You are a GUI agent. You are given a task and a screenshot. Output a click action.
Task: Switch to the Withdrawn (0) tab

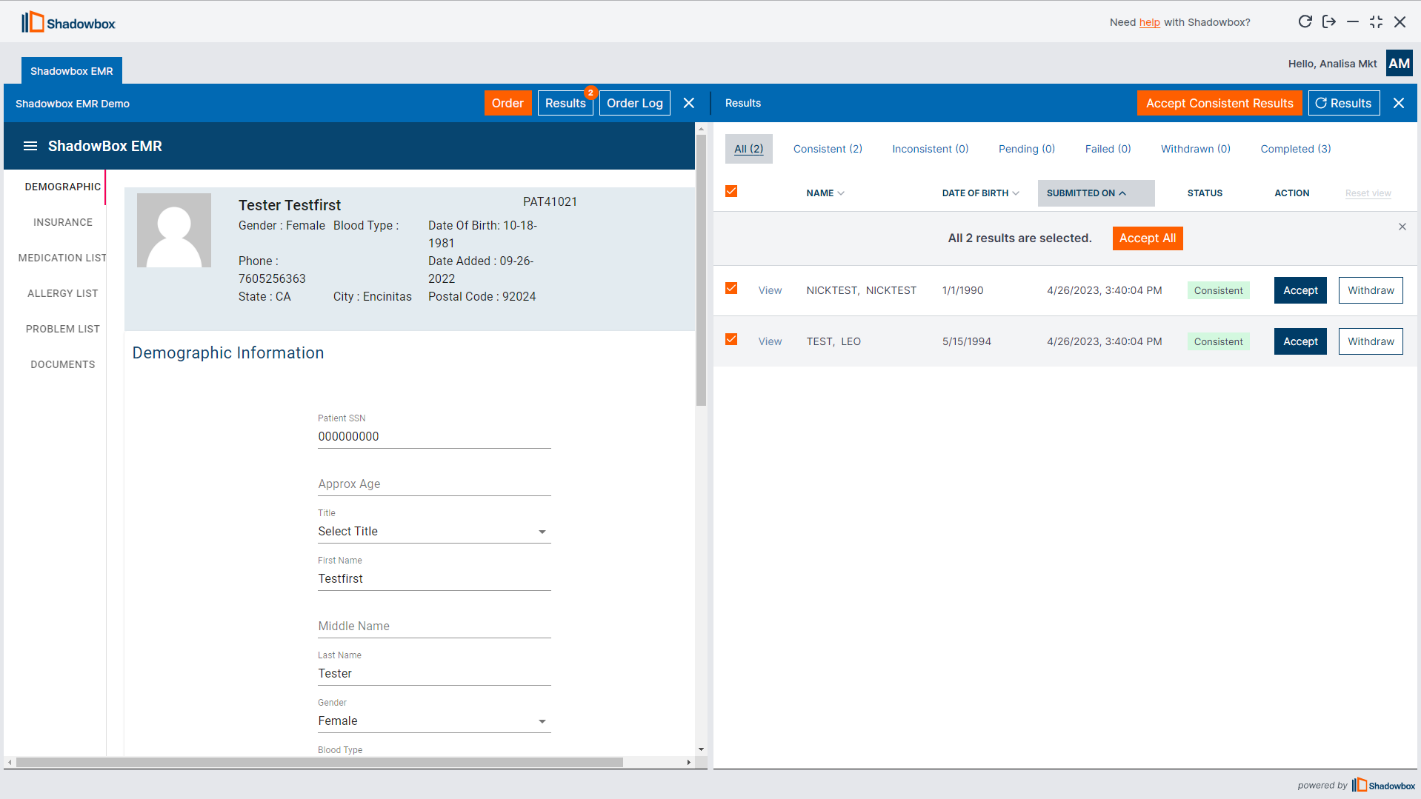click(1196, 149)
